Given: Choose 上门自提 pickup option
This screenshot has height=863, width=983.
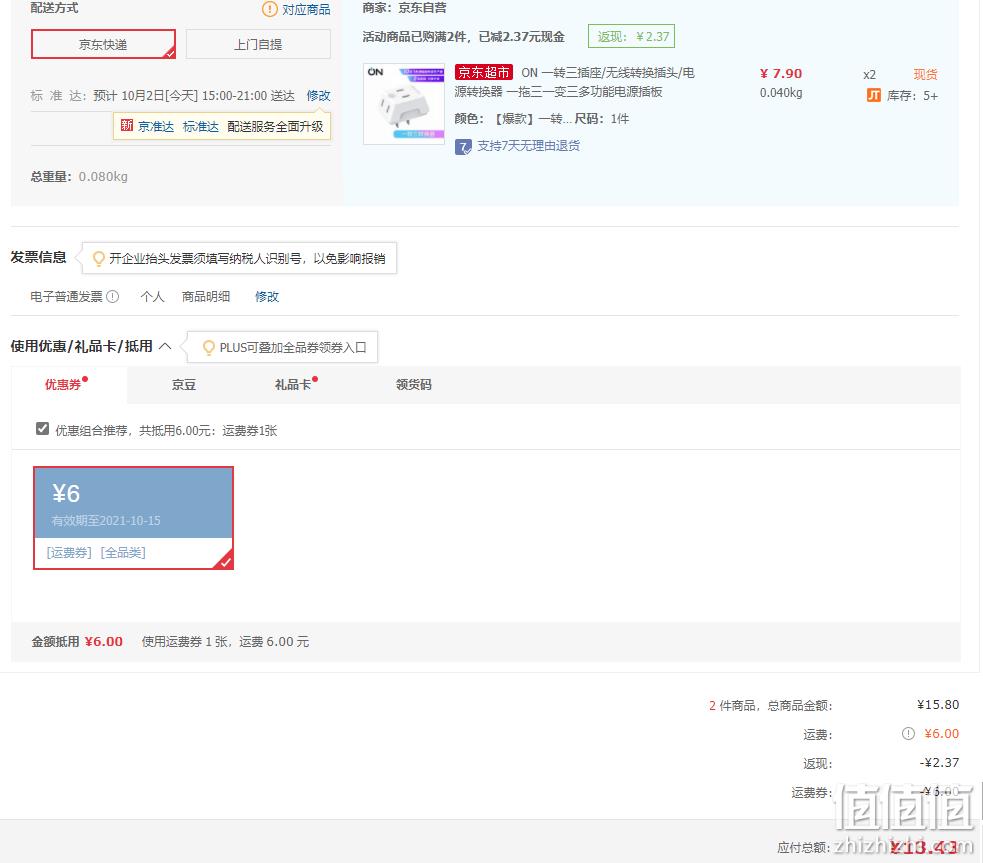Looking at the screenshot, I should tap(258, 44).
